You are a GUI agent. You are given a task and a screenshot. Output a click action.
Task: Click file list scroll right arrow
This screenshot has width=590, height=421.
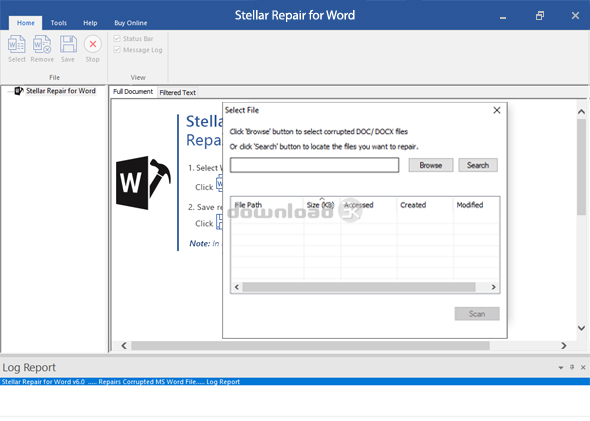point(493,287)
